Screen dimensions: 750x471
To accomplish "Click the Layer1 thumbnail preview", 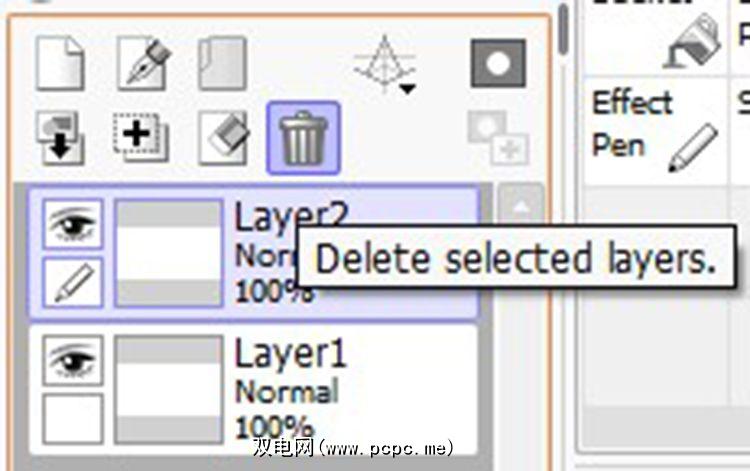I will 169,390.
